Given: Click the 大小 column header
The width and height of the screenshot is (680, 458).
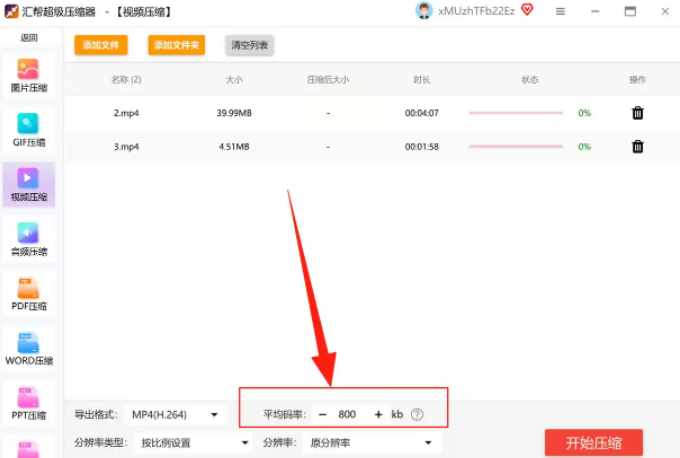Looking at the screenshot, I should (234, 79).
